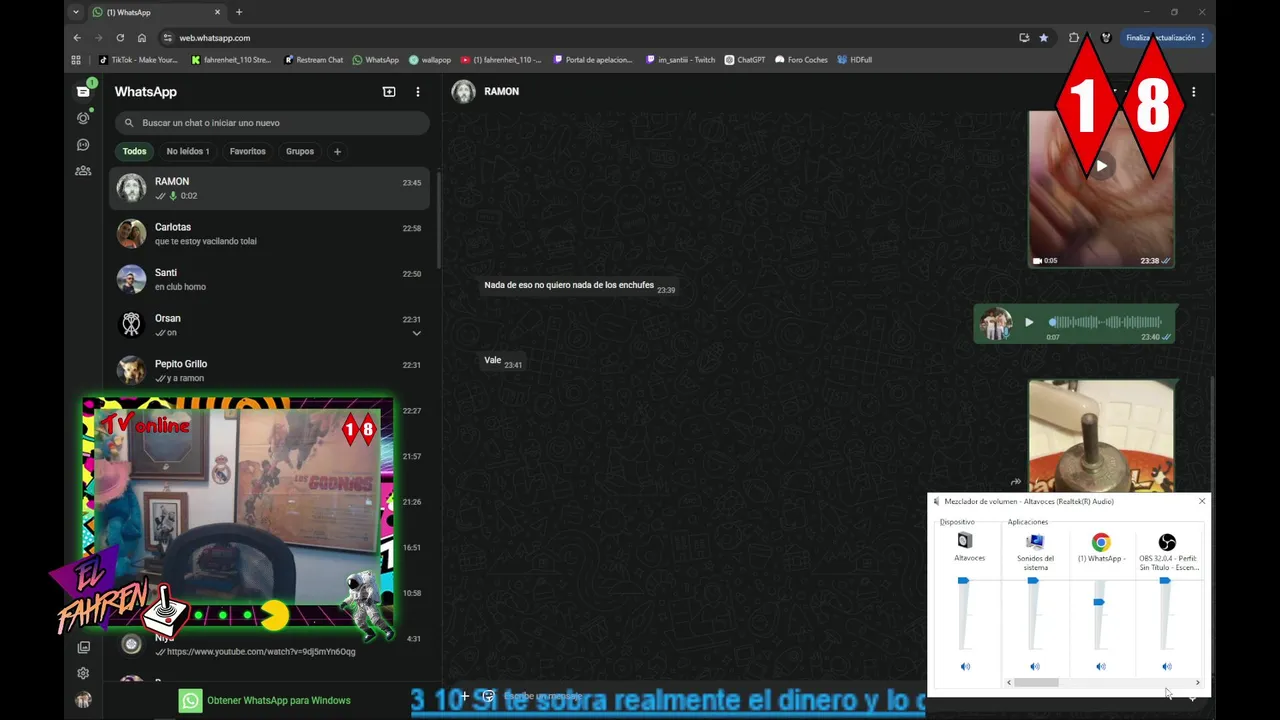Click the Sonidos del sistema icon
The height and width of the screenshot is (720, 1280).
(1035, 541)
